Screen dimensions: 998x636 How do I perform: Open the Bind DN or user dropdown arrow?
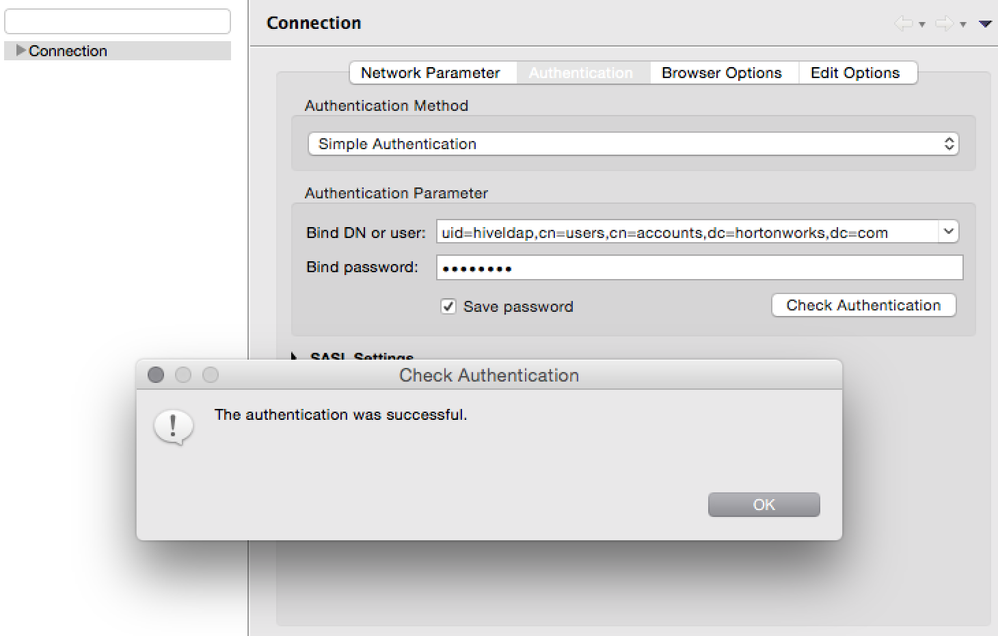948,232
